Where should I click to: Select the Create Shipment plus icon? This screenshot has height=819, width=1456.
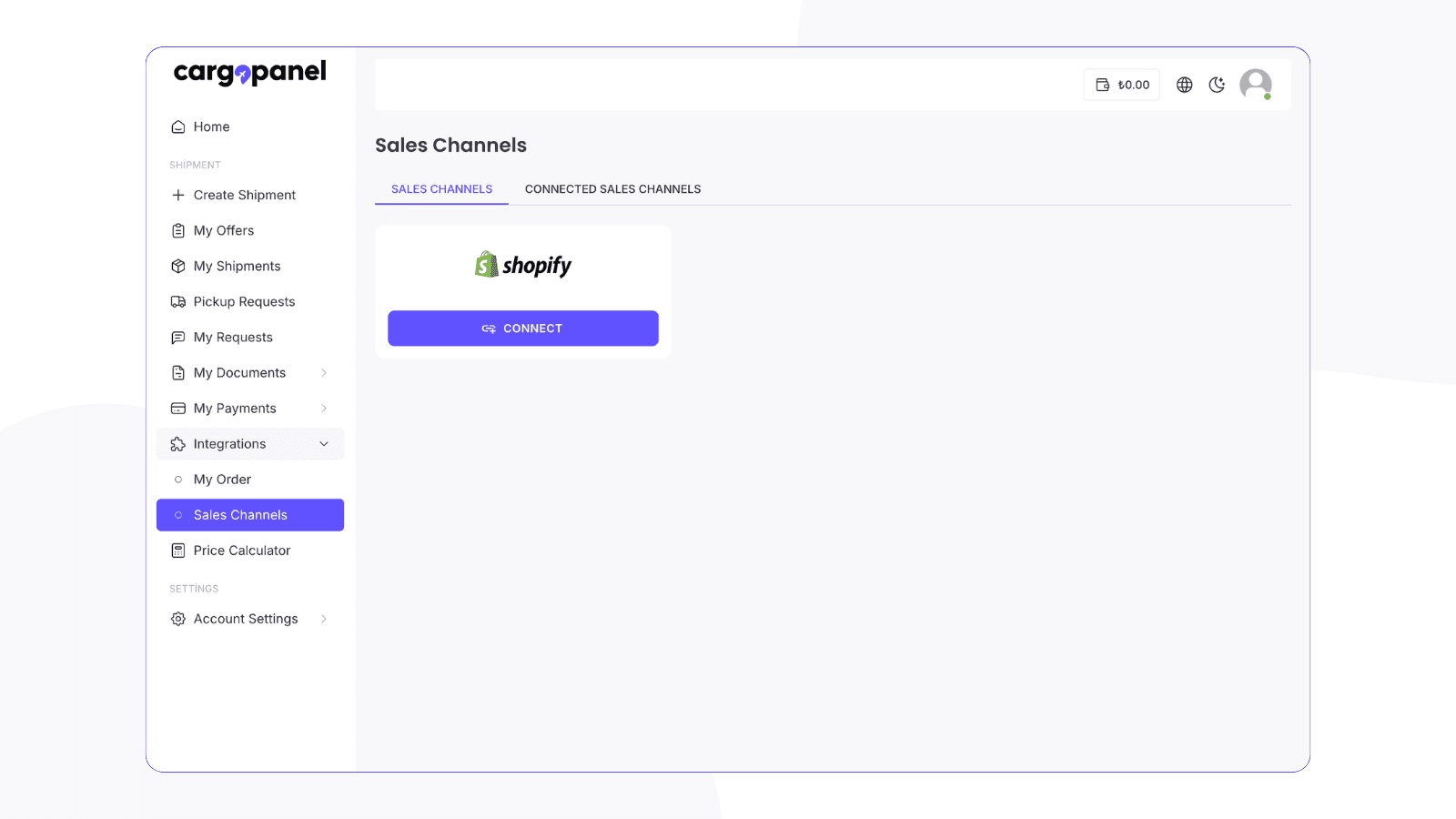click(178, 195)
